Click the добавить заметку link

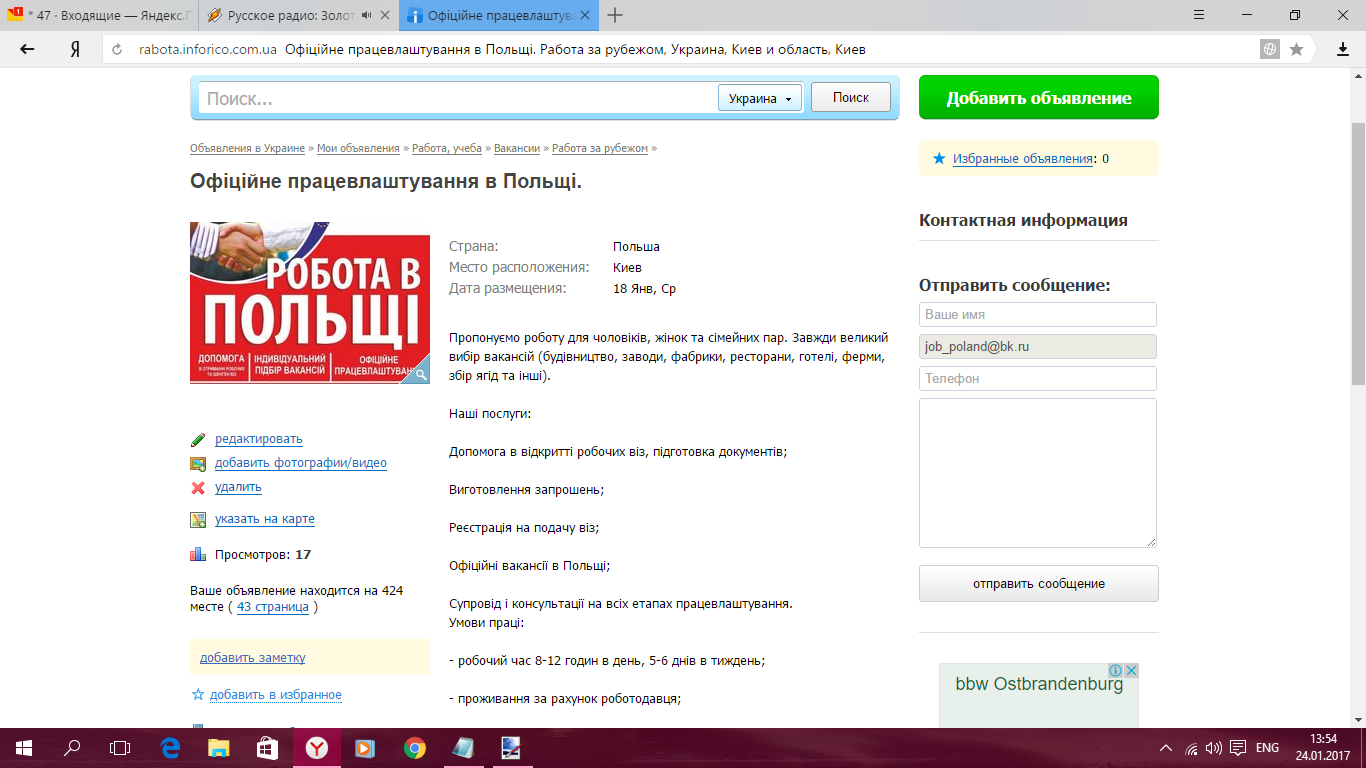click(x=253, y=657)
